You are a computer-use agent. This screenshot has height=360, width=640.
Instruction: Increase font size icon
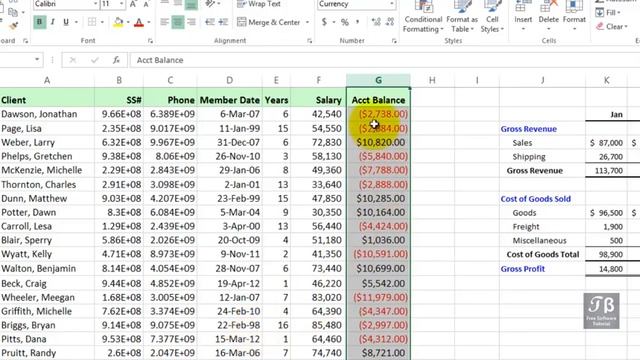point(133,4)
